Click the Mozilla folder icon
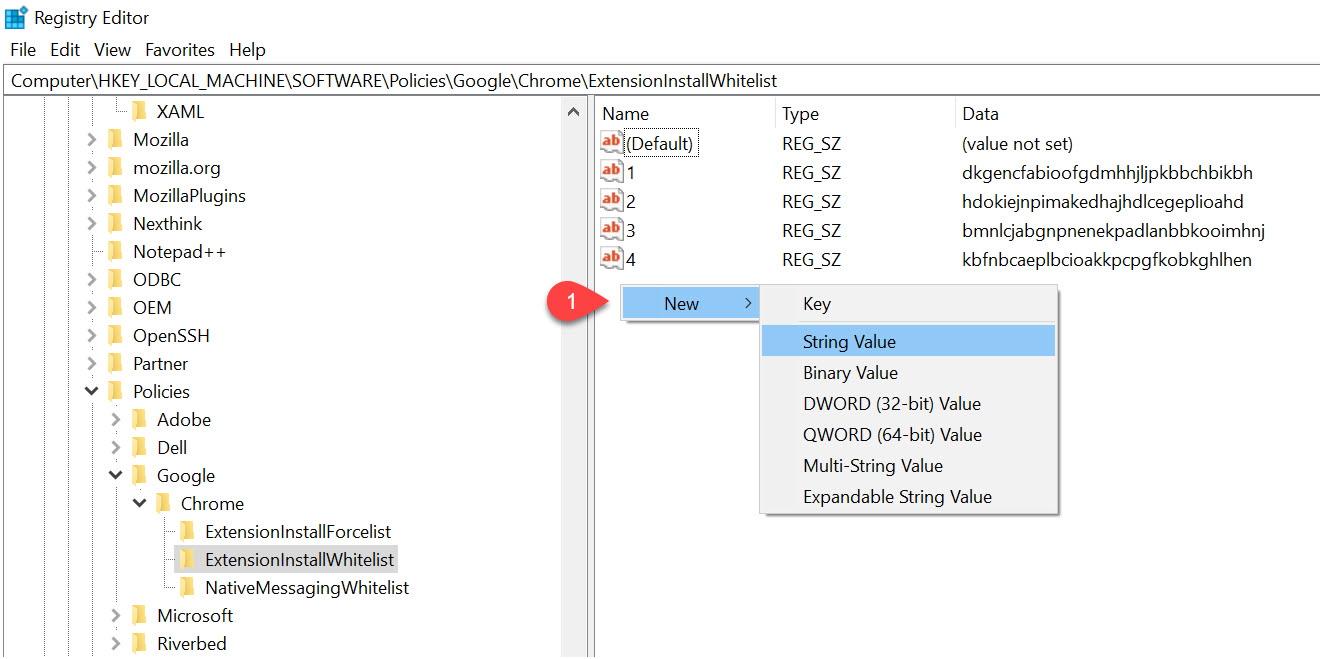The height and width of the screenshot is (659, 1320). click(x=115, y=139)
